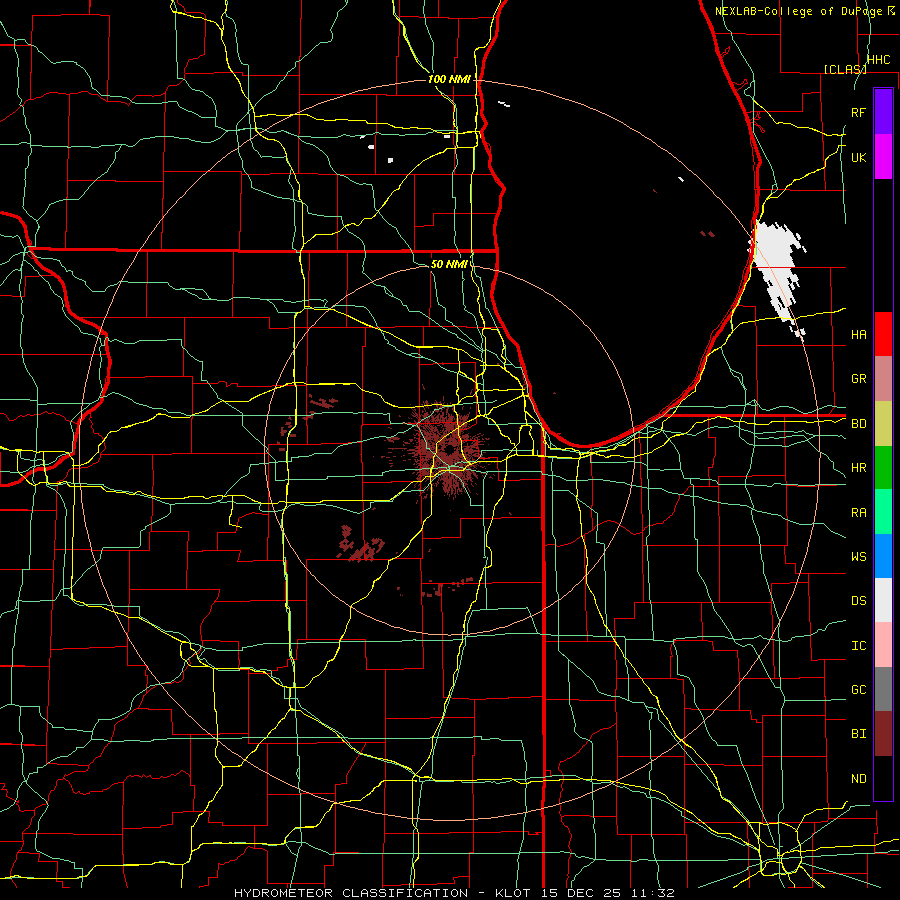The width and height of the screenshot is (900, 900).
Task: Click the BI brown legend swatch
Action: pos(883,734)
